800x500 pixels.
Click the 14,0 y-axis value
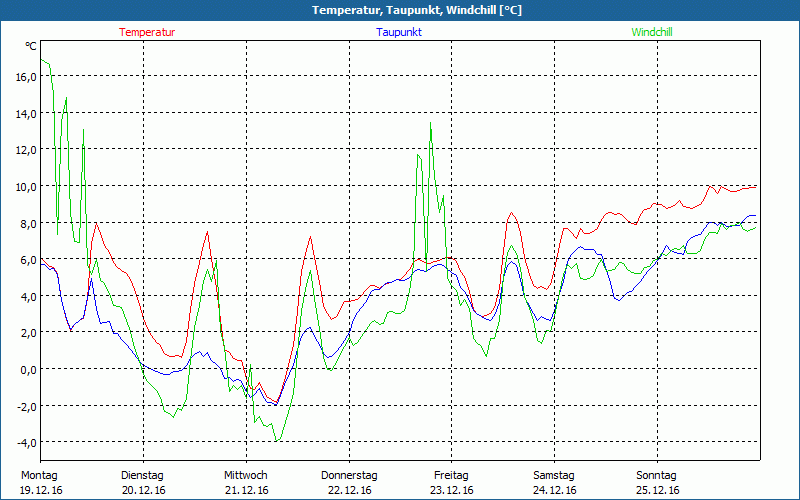(26, 114)
